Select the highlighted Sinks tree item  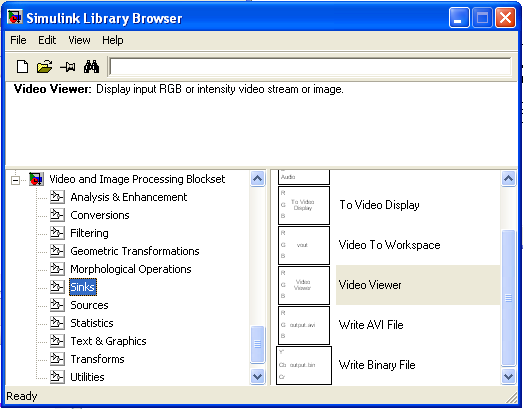[x=83, y=287]
